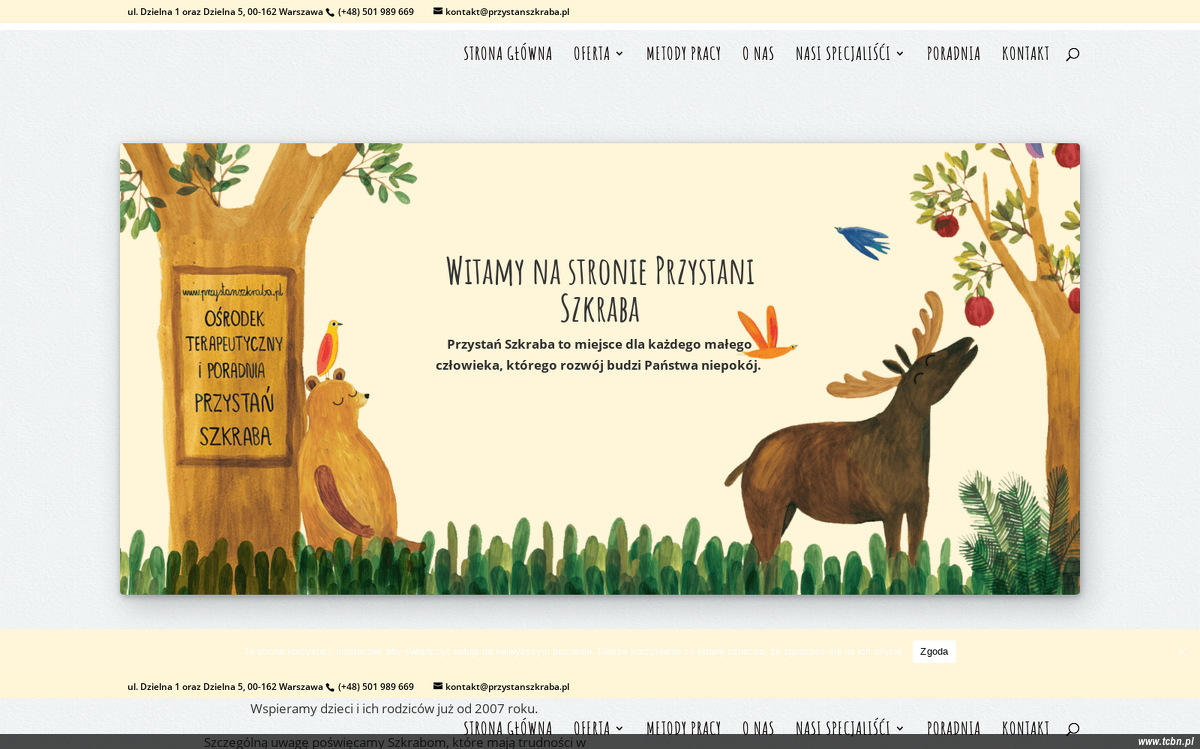Click the text "Wspieramy dzieci i ich rodziców"
The width and height of the screenshot is (1200, 749).
click(x=394, y=709)
